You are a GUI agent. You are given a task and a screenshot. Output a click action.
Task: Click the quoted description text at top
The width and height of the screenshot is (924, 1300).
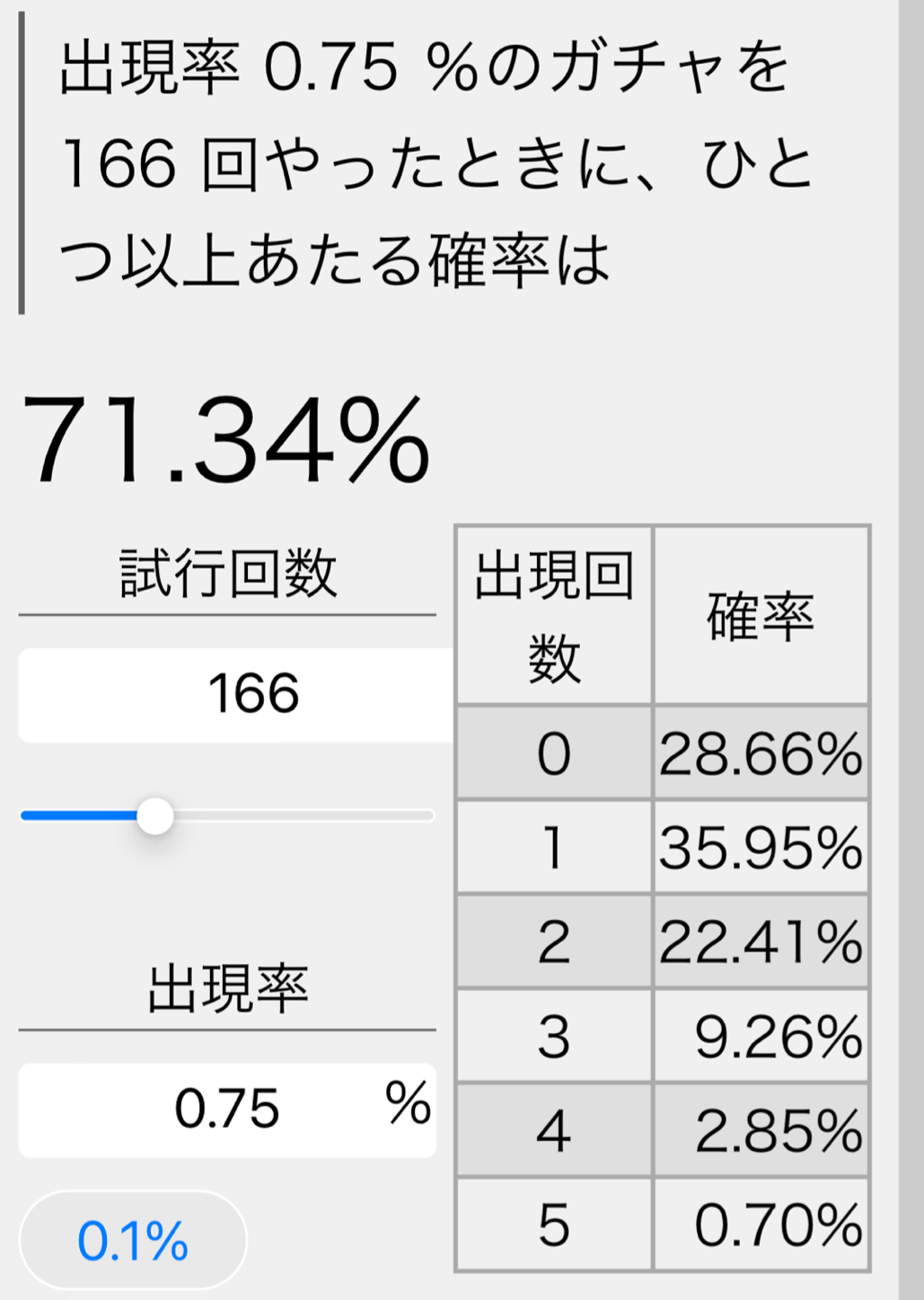click(x=431, y=163)
